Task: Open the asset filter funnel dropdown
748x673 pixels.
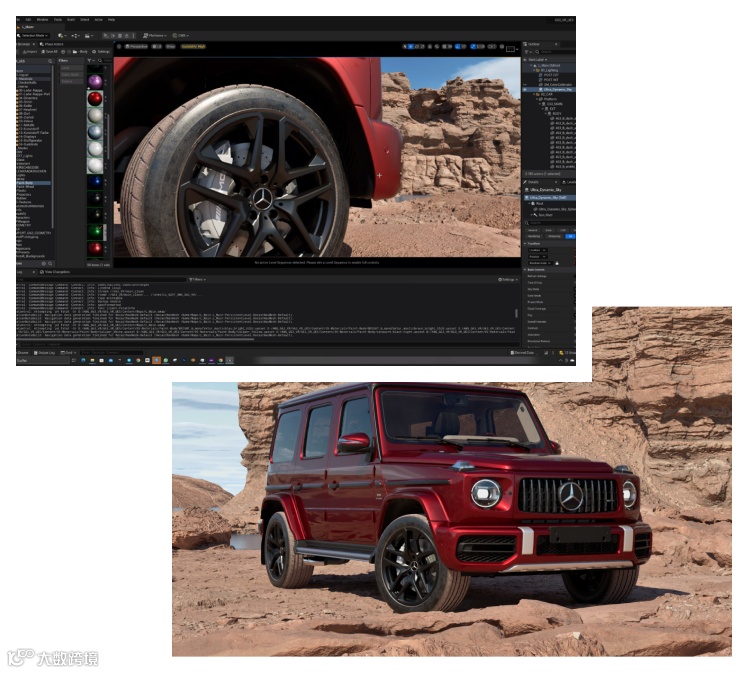Action: (90, 61)
